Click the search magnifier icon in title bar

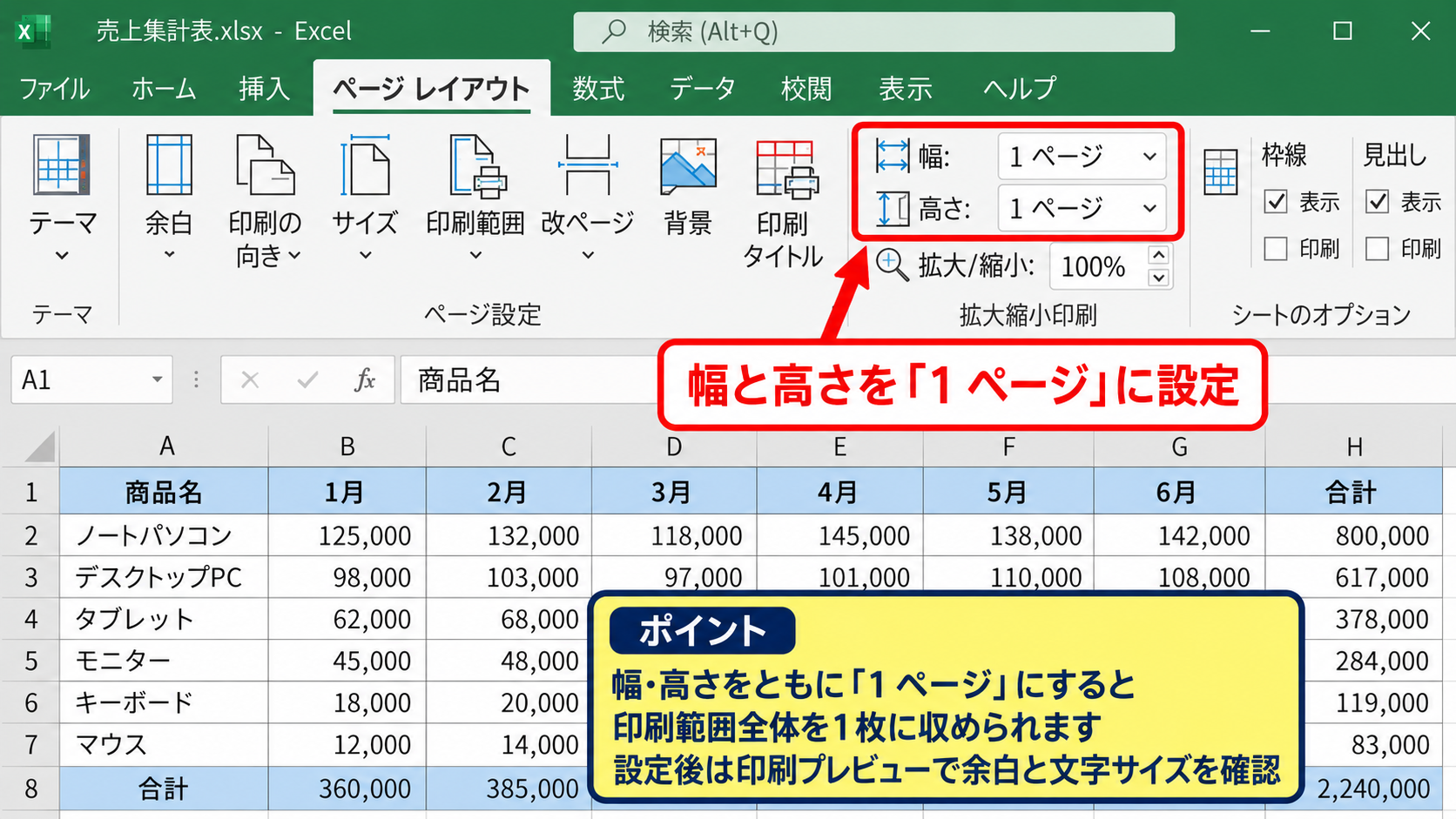[x=614, y=31]
